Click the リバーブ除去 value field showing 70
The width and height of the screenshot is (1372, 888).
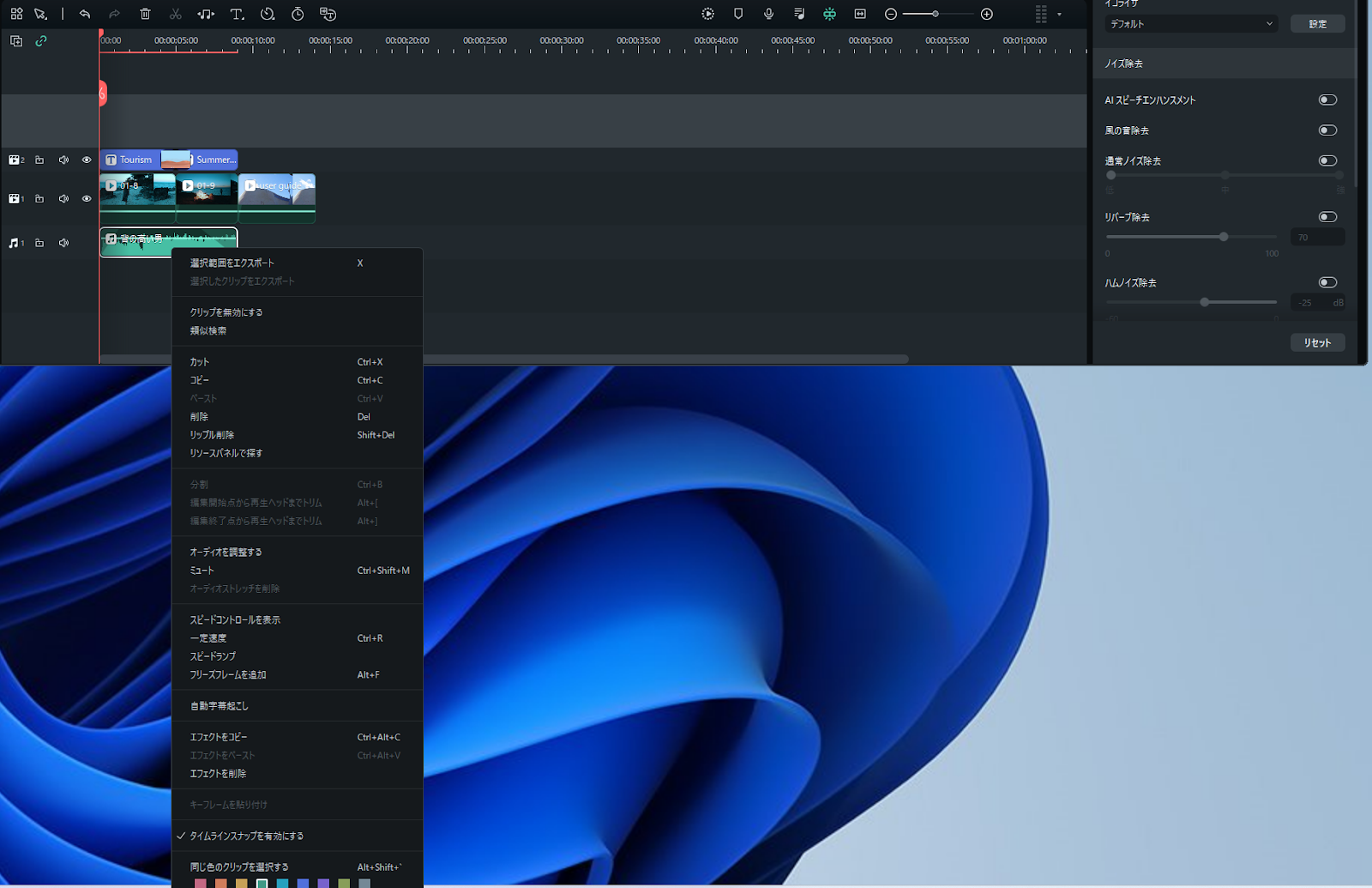tap(1318, 238)
